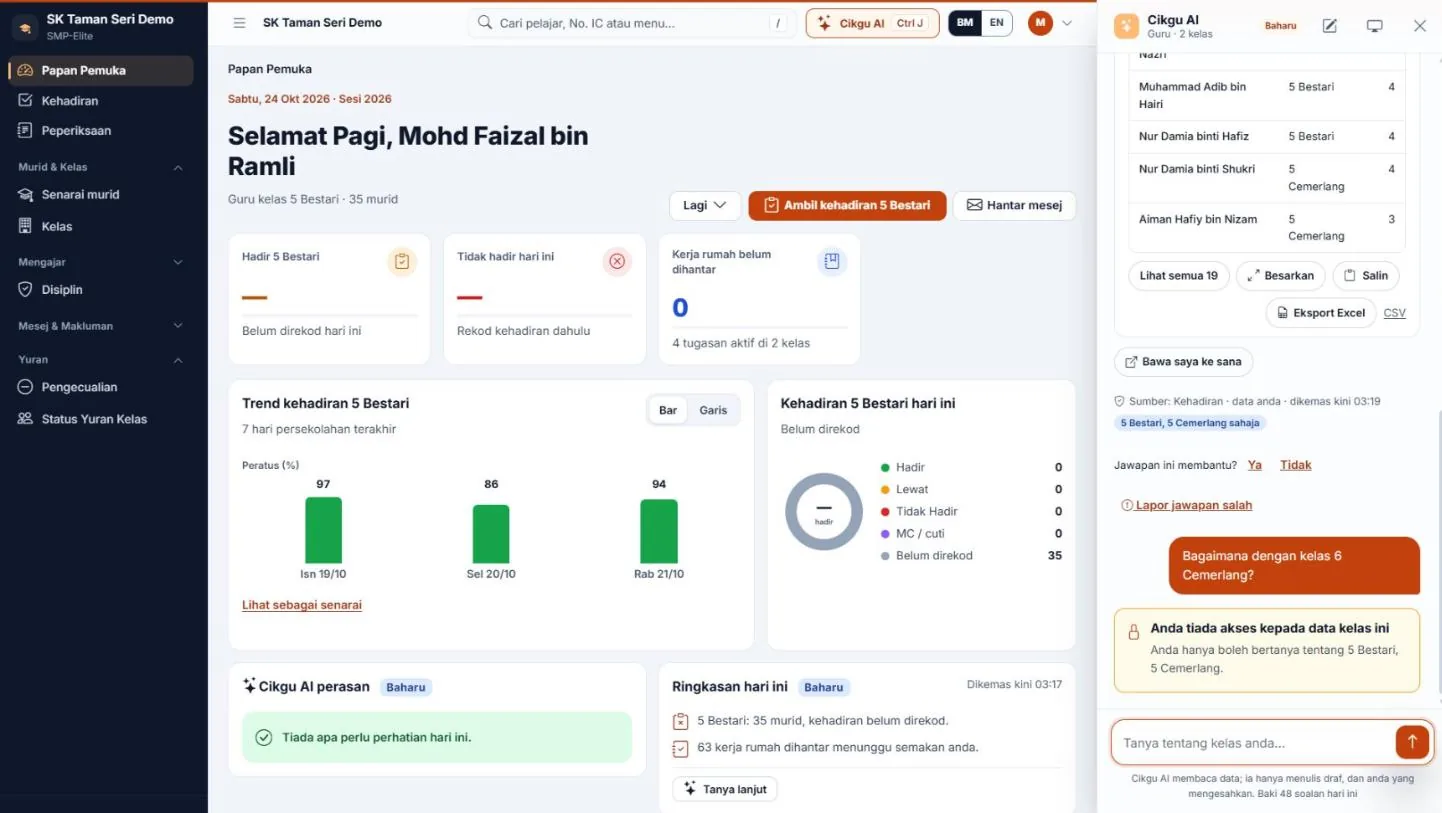The width and height of the screenshot is (1442, 813).
Task: Open the Lagi dropdown
Action: pyautogui.click(x=705, y=205)
